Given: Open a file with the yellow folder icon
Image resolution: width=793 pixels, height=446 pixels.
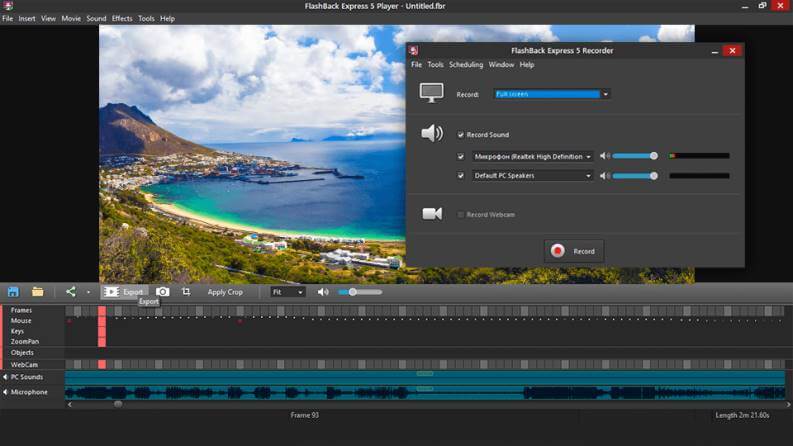Looking at the screenshot, I should tap(37, 292).
